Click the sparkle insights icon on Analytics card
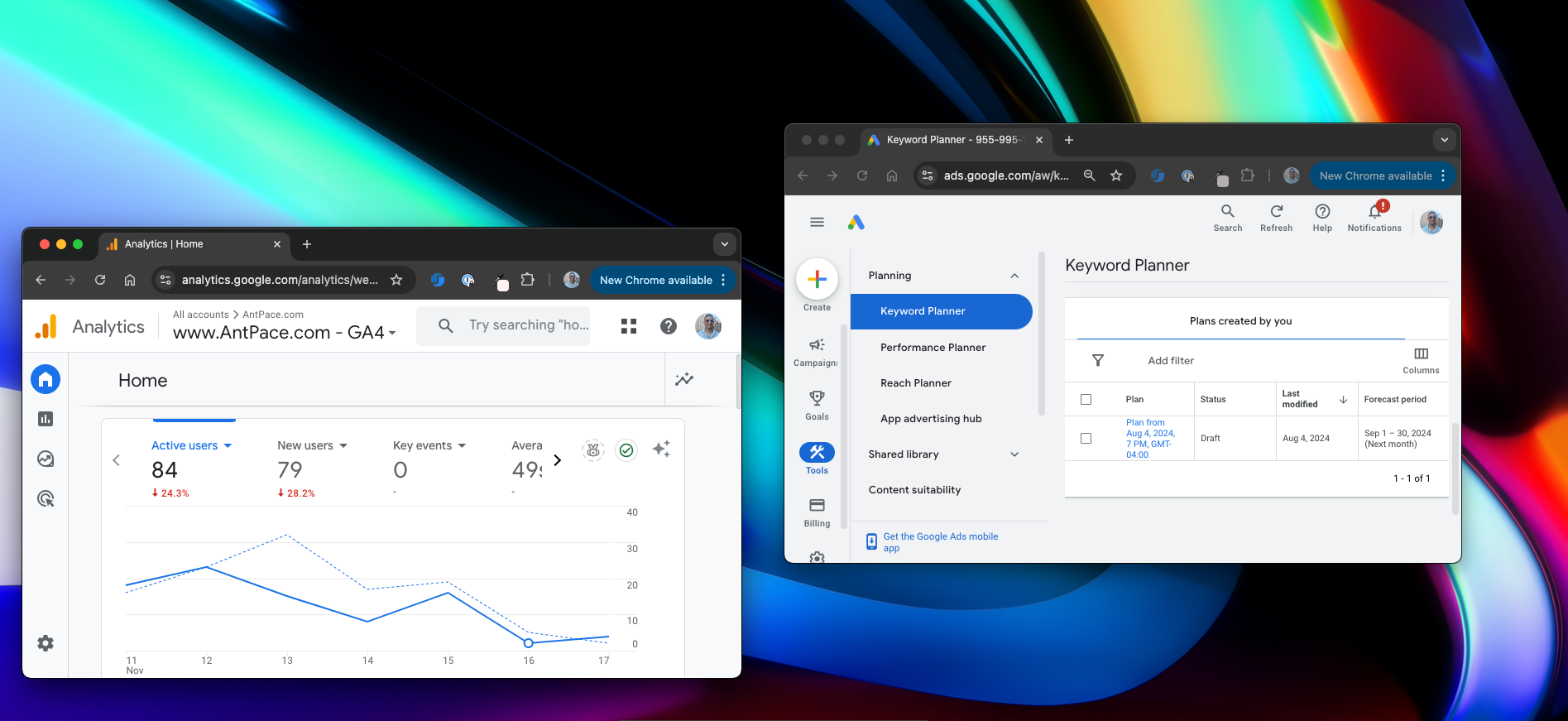1568x721 pixels. click(661, 449)
